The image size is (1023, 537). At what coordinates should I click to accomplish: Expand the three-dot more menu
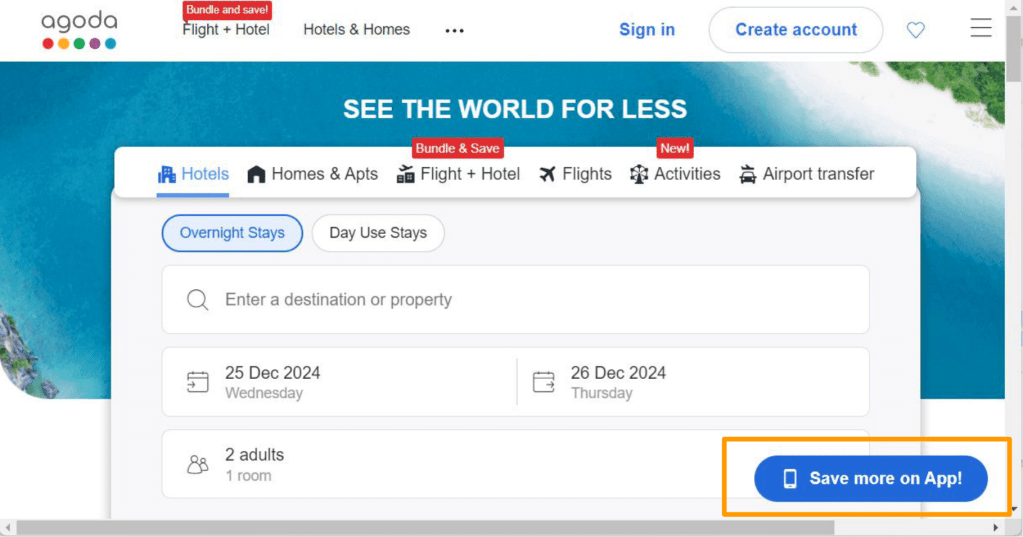[x=454, y=30]
